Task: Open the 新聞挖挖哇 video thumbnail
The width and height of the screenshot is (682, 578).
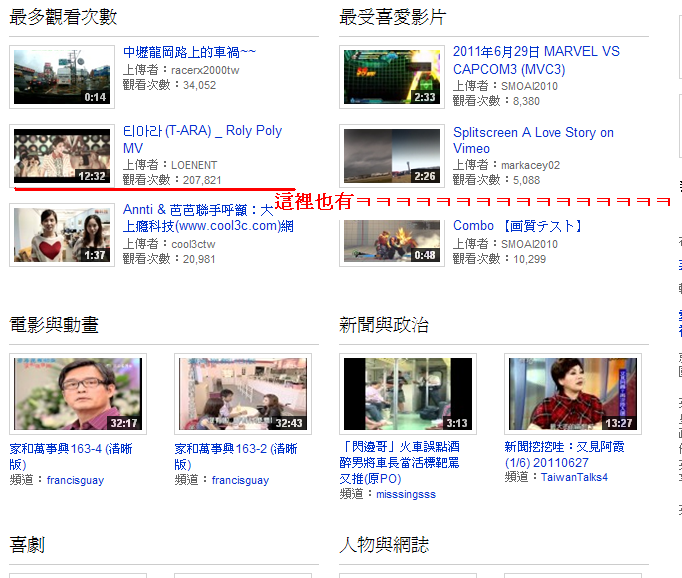Action: (x=572, y=394)
